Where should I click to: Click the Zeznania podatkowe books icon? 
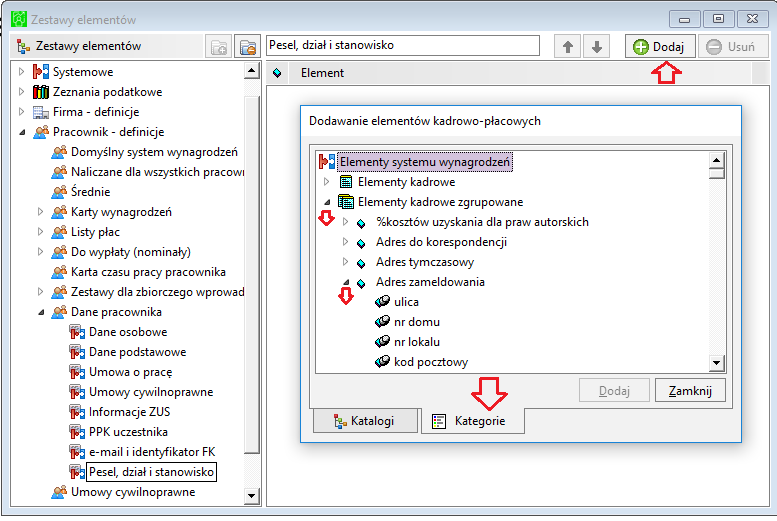41,92
